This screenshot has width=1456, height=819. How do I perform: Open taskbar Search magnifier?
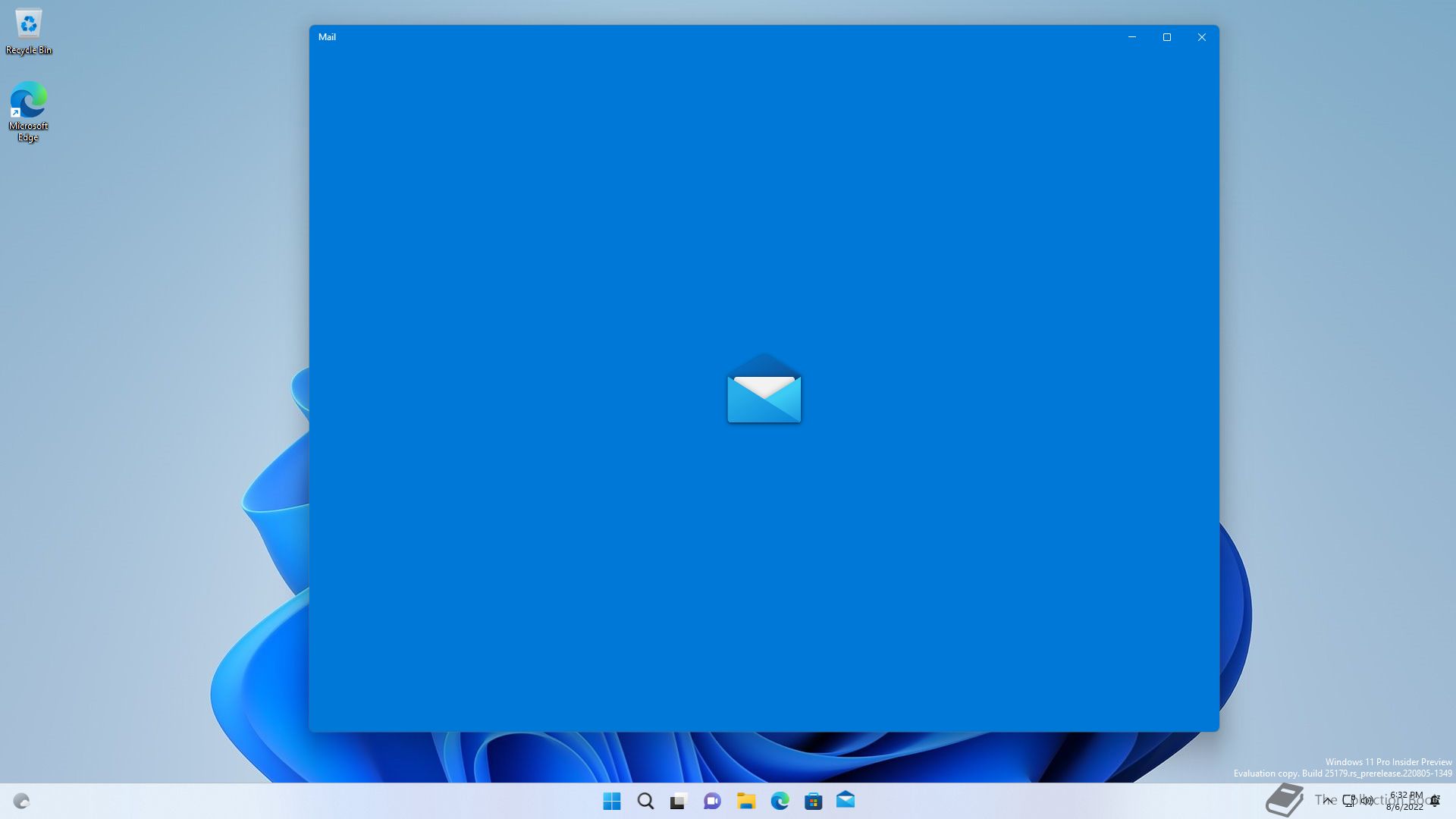click(x=645, y=801)
